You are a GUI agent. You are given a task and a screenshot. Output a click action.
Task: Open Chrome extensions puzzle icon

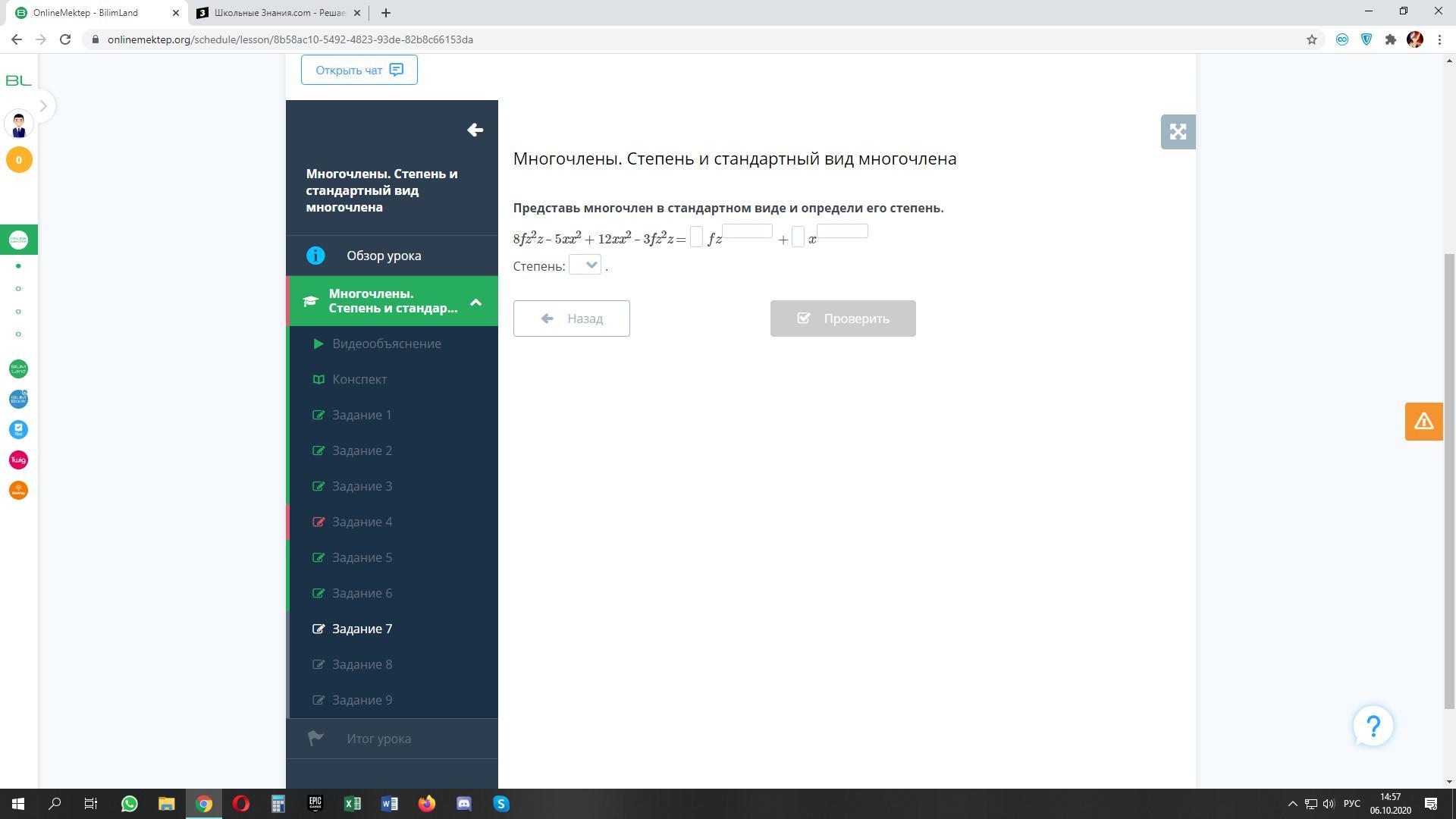[x=1390, y=39]
